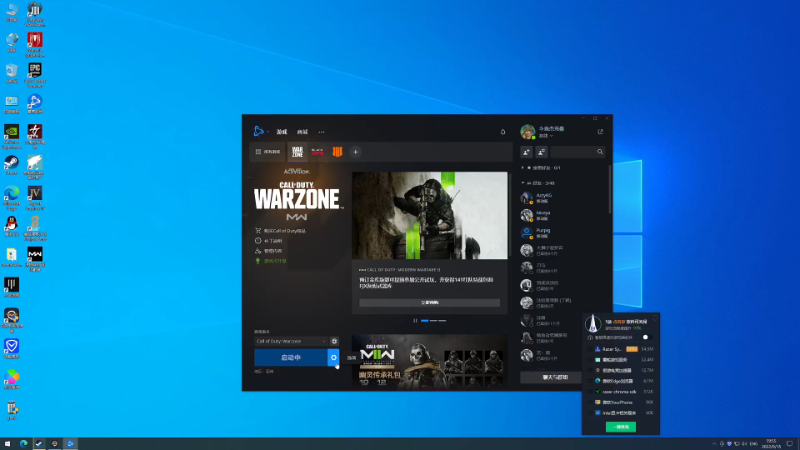Open the notification center in the taskbar
The image size is (800, 450).
click(789, 444)
